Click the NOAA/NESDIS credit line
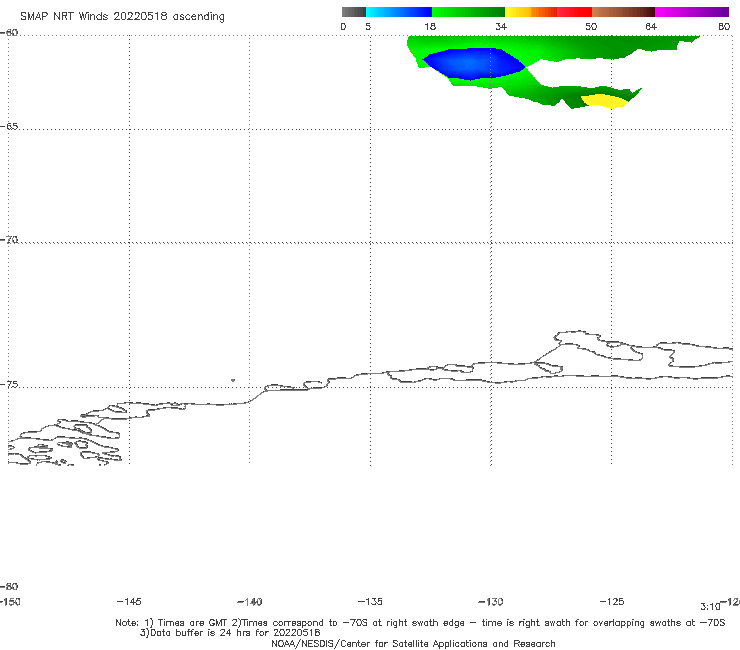This screenshot has height=650, width=740. [x=413, y=643]
